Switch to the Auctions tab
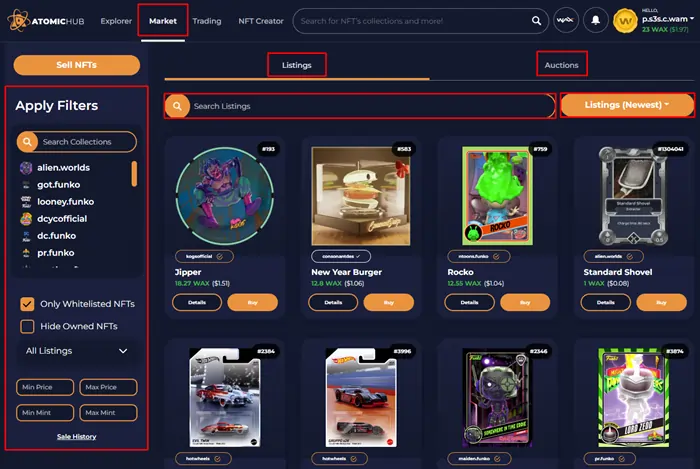 pyautogui.click(x=562, y=65)
